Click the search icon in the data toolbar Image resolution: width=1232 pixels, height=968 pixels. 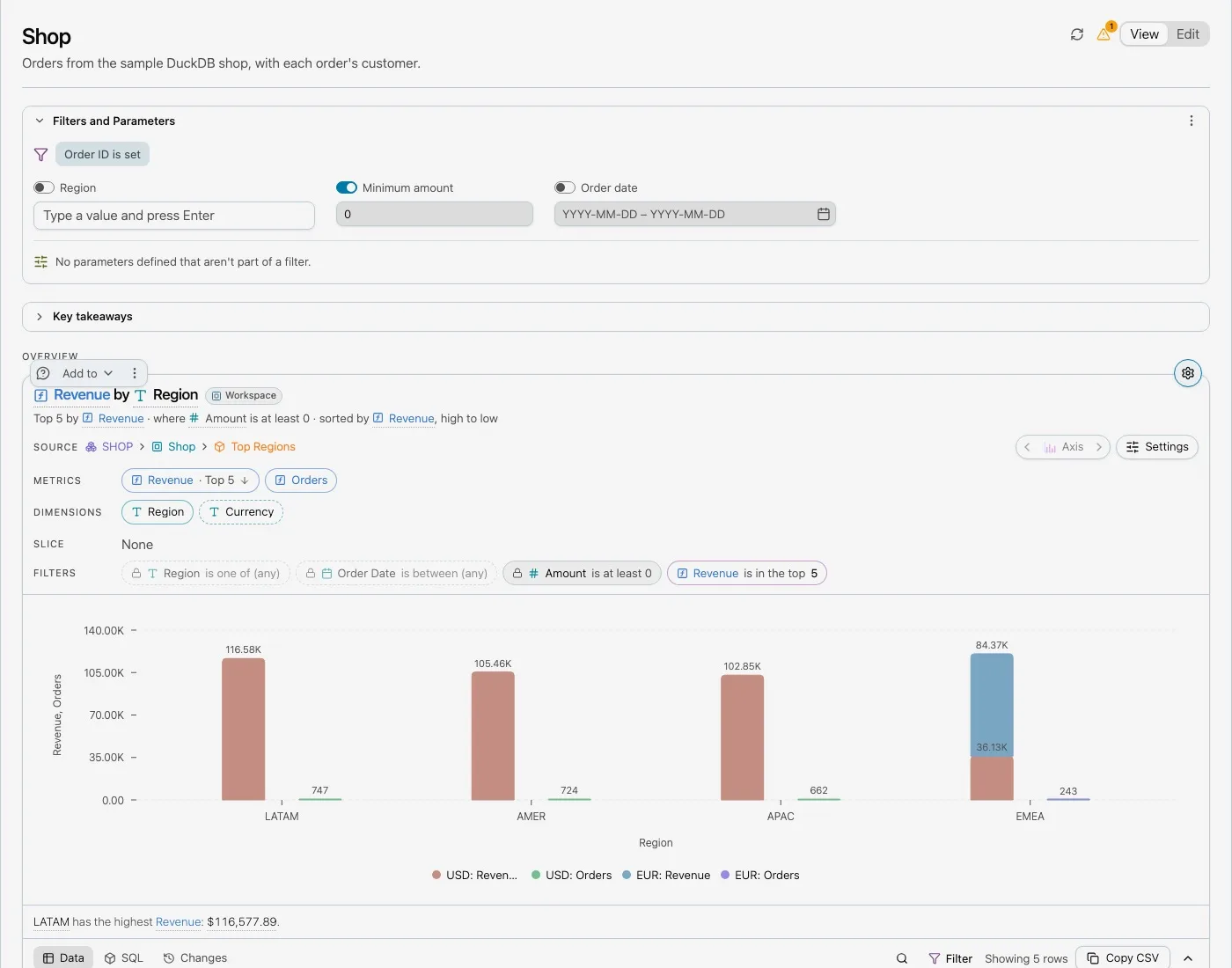(902, 958)
